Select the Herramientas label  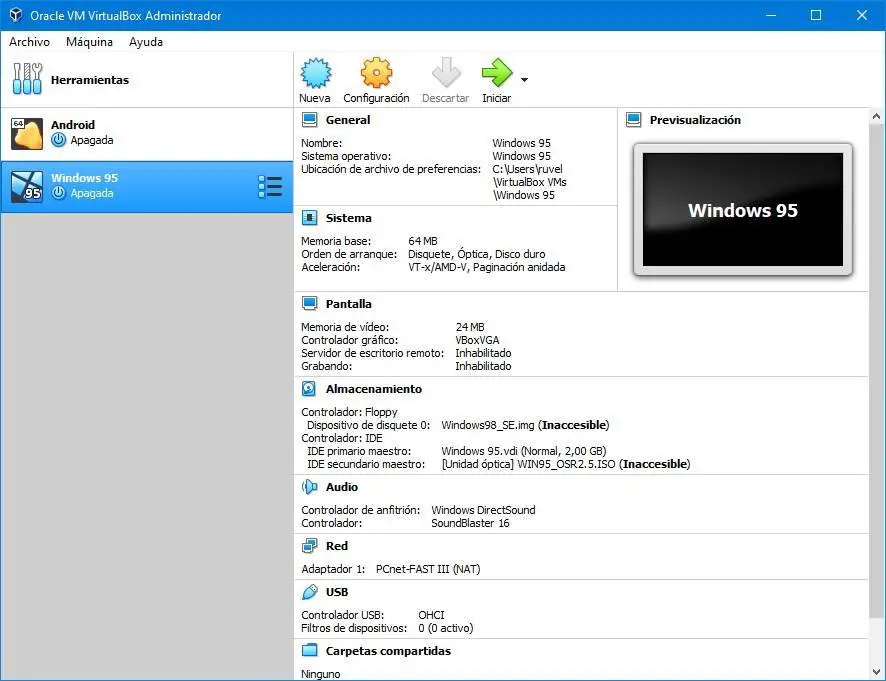pos(90,80)
